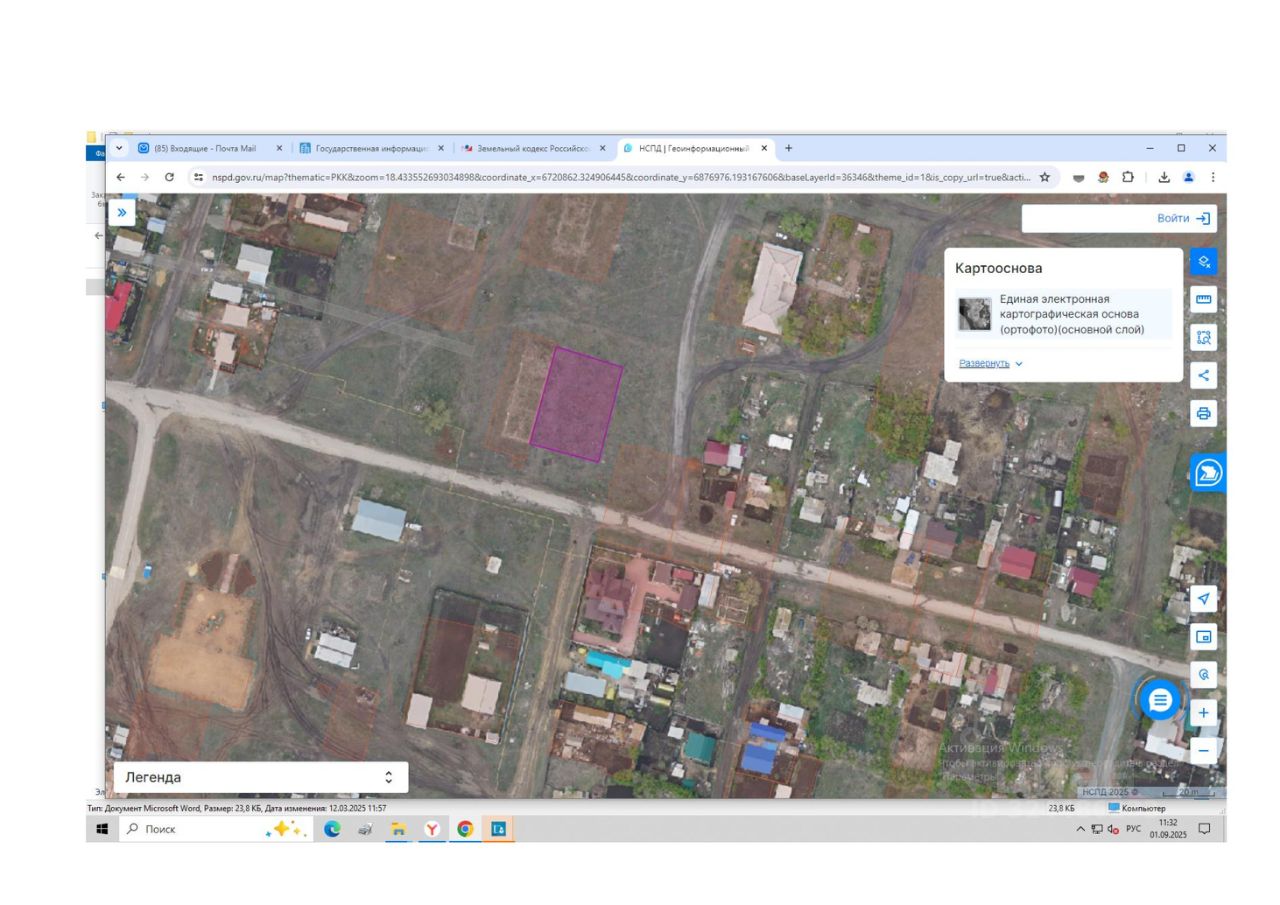Screen dimensions: 1280x905
Task: Open the browser extensions puzzle icon
Action: (x=1127, y=177)
